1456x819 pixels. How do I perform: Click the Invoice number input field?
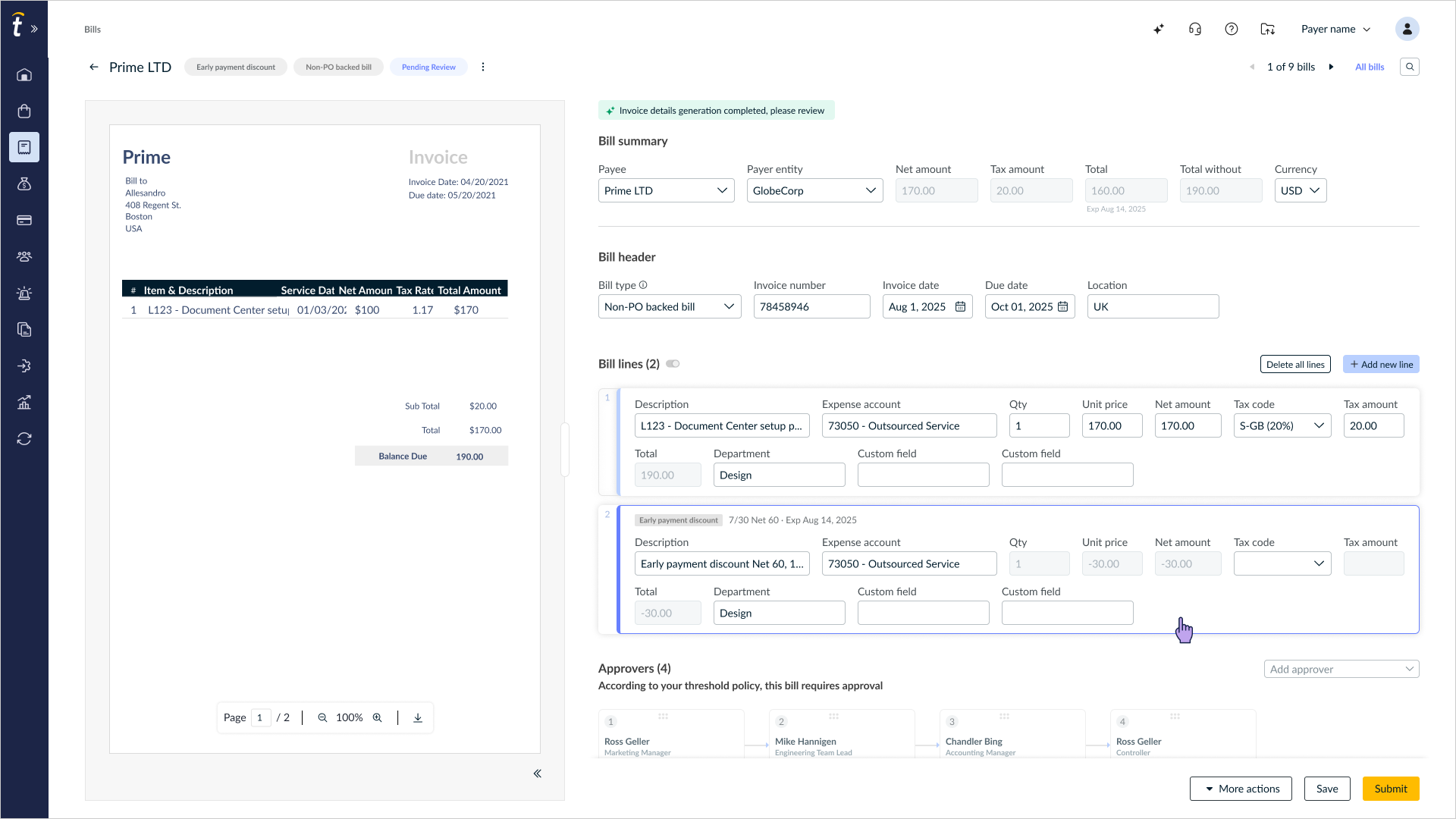click(811, 306)
